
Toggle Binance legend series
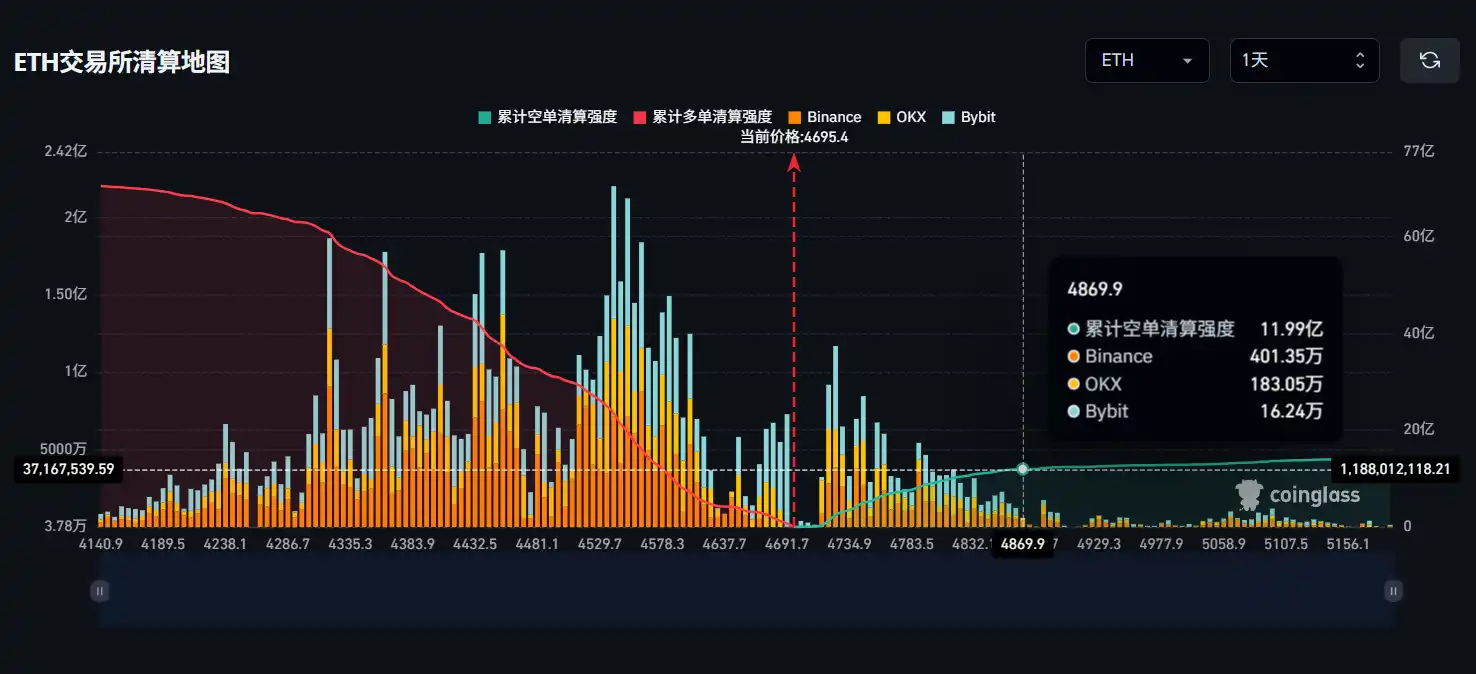click(x=824, y=117)
